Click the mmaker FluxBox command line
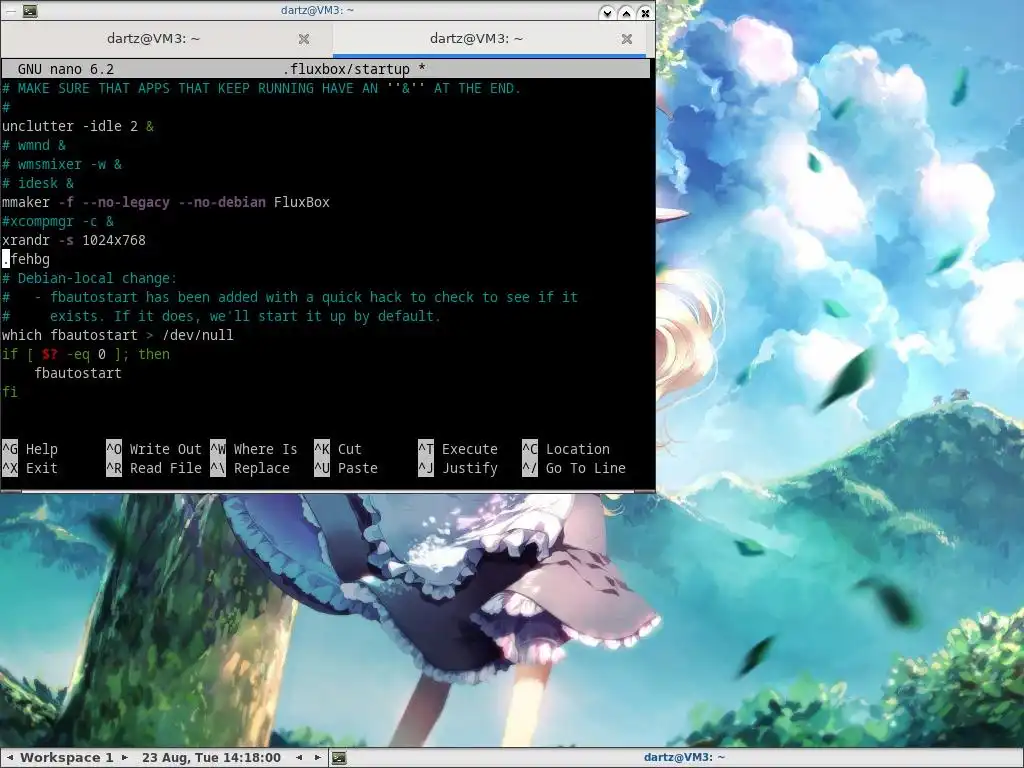Image resolution: width=1024 pixels, height=768 pixels. [166, 202]
